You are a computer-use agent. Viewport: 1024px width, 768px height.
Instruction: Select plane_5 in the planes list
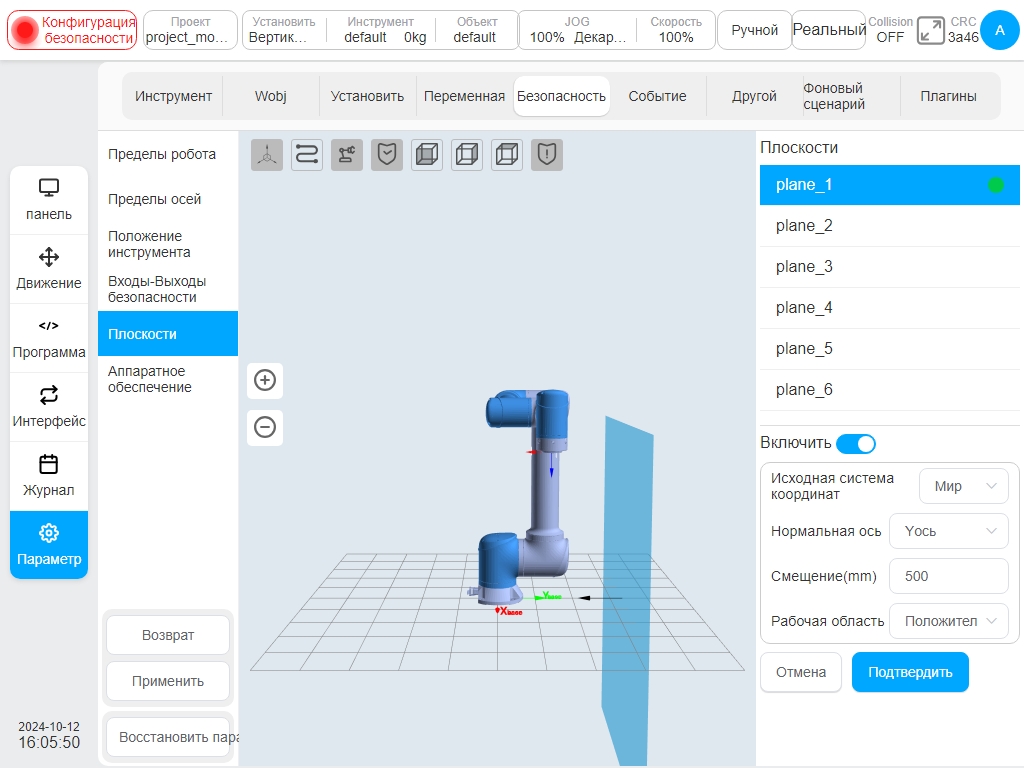[889, 349]
